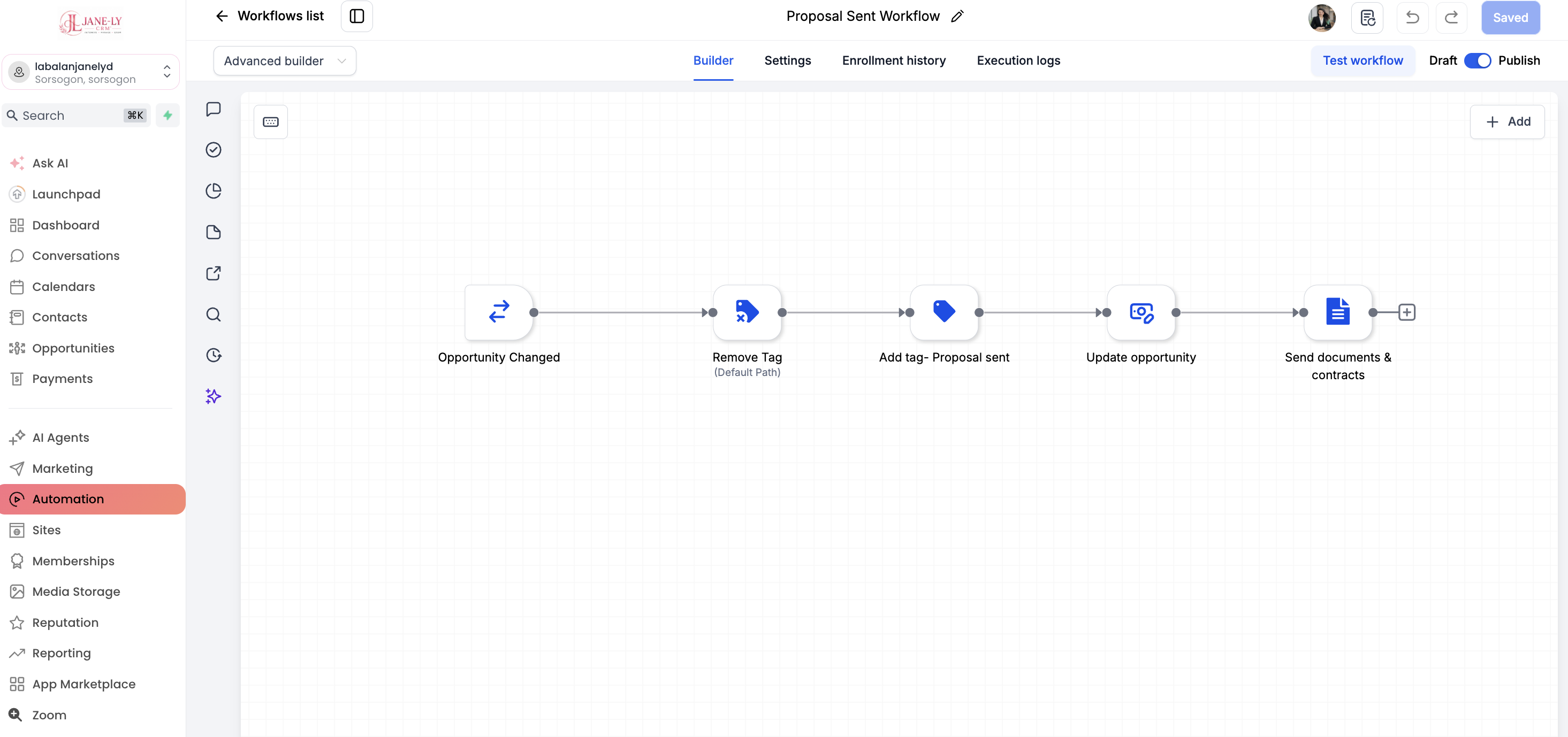Select the Add tag- Proposal sent node

(943, 312)
